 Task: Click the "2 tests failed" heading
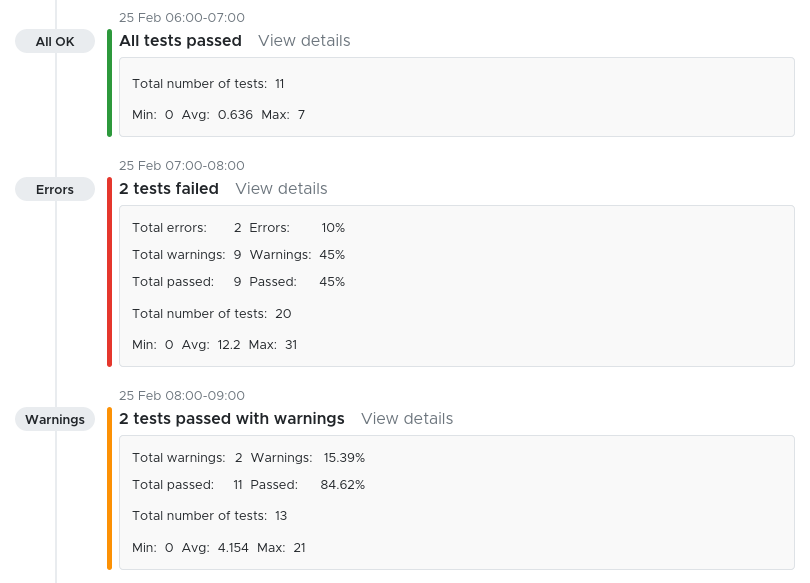(x=169, y=189)
